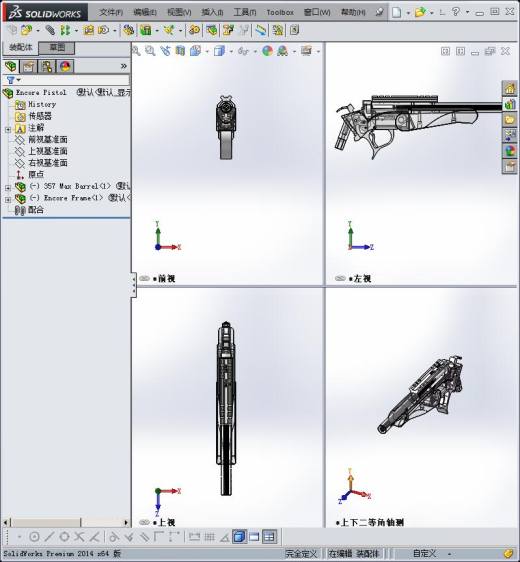Open the 视图(V) menu
Viewport: 520px width, 562px height.
179,12
